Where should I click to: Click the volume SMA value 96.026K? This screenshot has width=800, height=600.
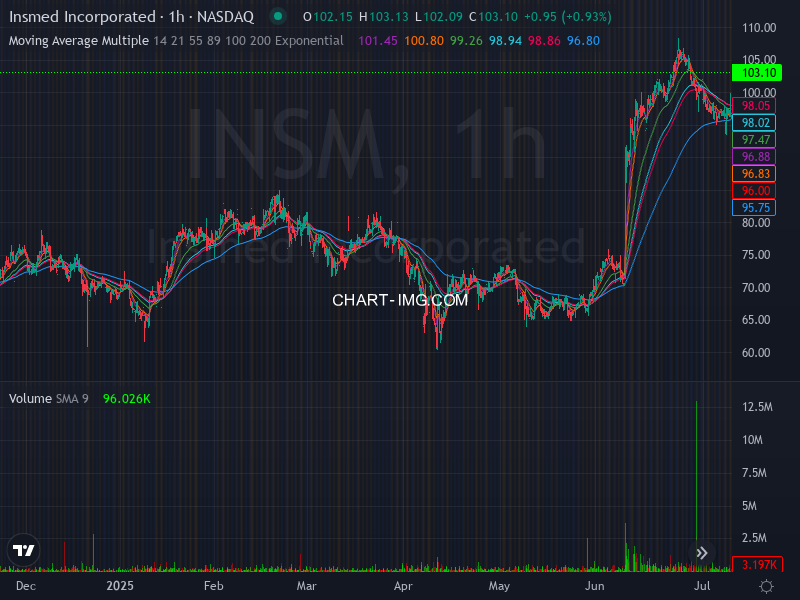[127, 398]
